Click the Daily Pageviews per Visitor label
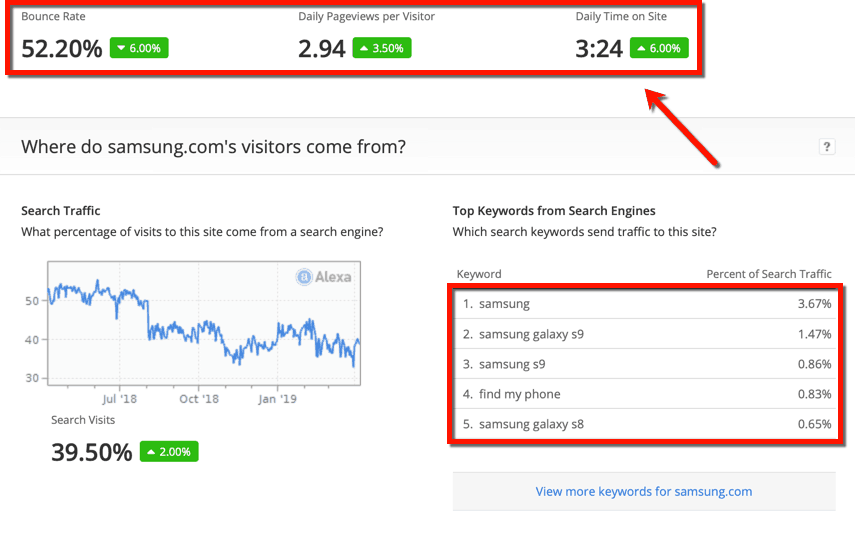Screen dimensions: 855x537 (366, 16)
